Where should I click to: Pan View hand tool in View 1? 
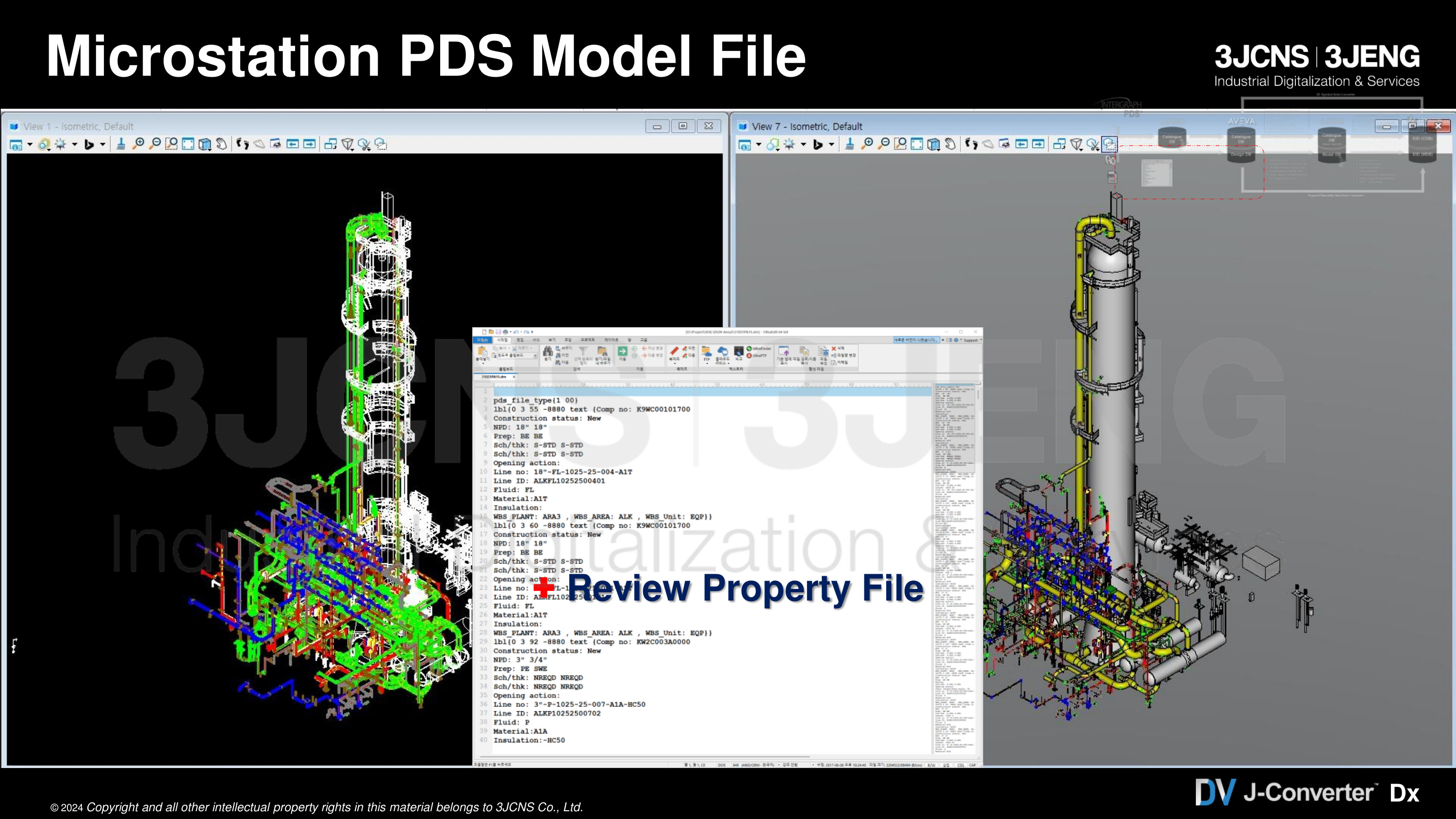coord(222,145)
